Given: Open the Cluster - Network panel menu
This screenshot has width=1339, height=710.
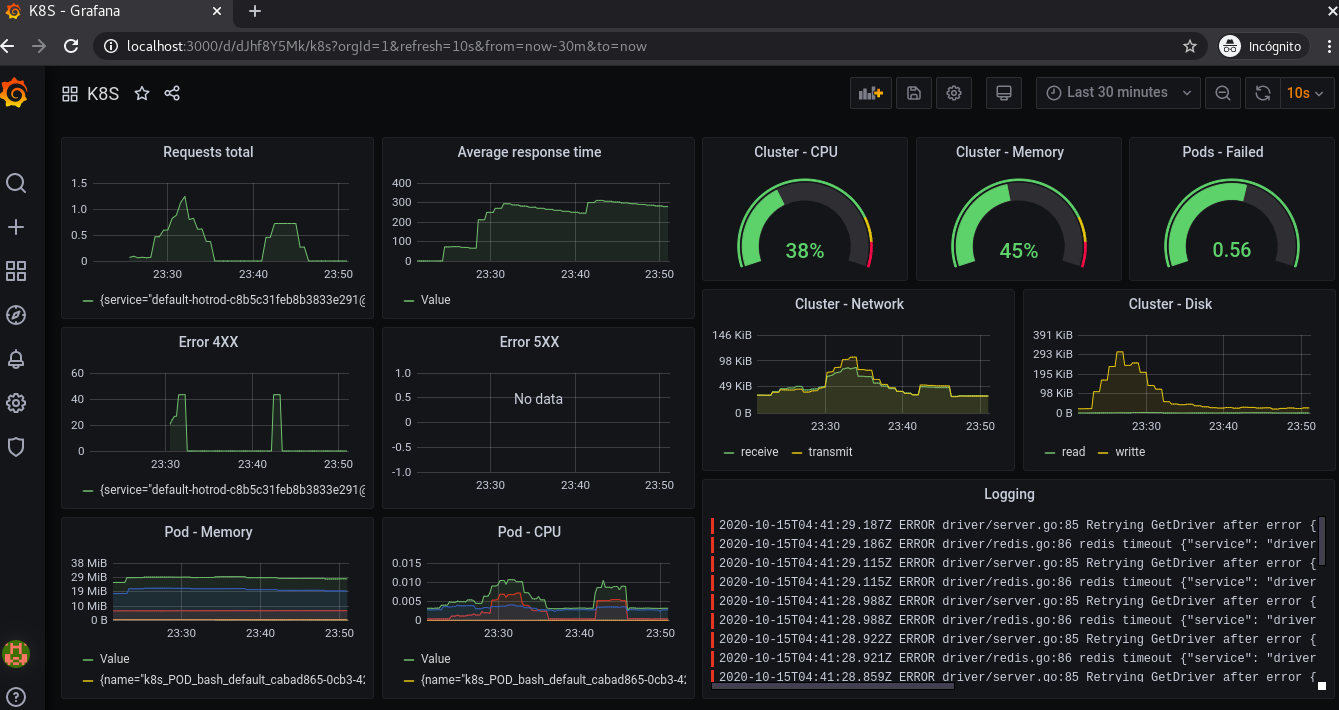Looking at the screenshot, I should [x=849, y=304].
